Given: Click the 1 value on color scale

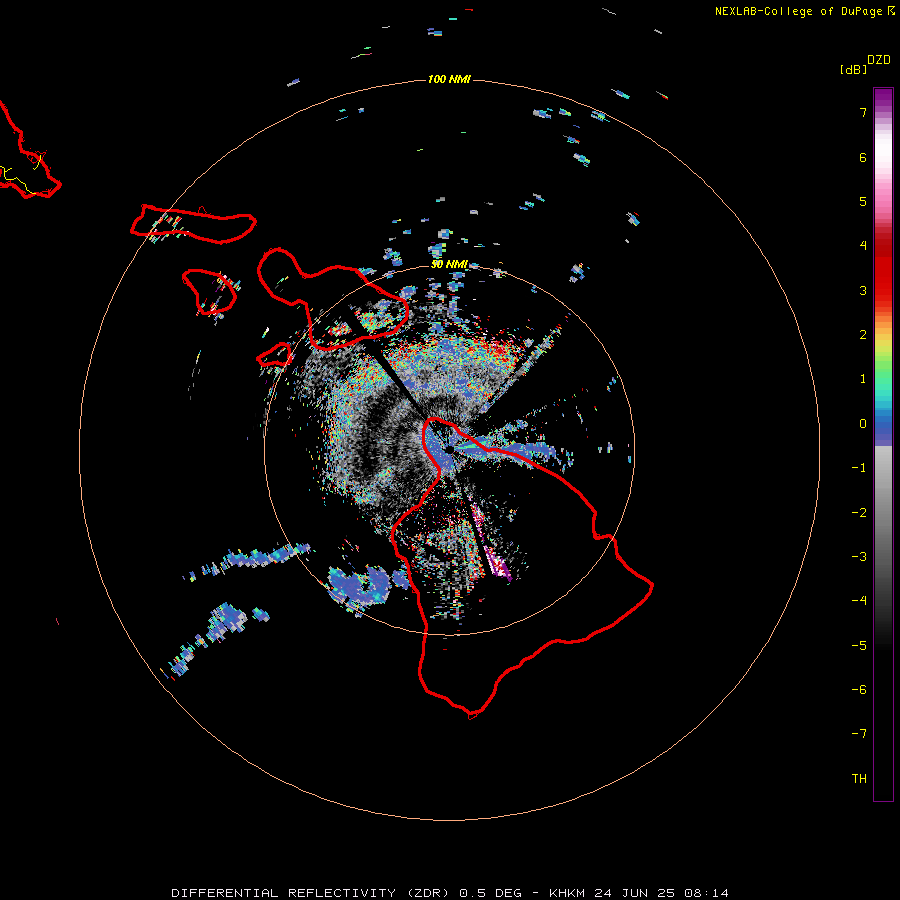Looking at the screenshot, I should tap(863, 379).
